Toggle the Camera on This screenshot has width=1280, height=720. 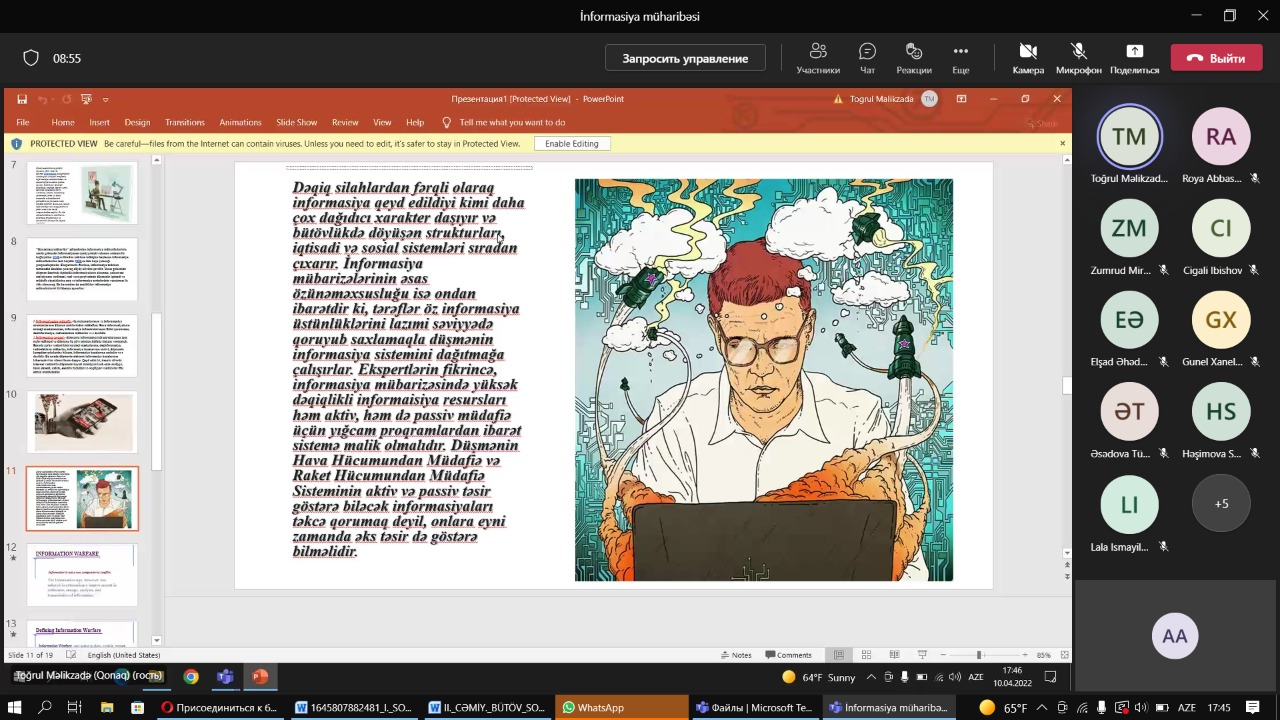pos(1027,58)
